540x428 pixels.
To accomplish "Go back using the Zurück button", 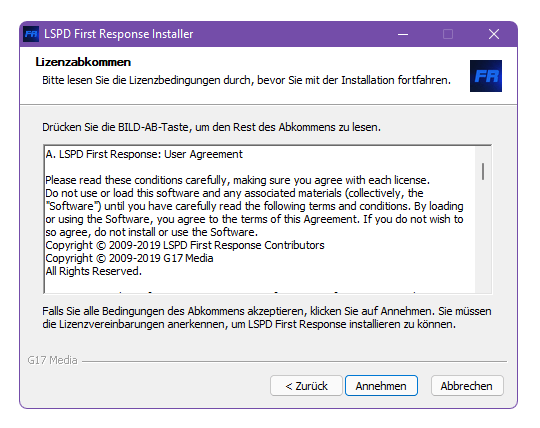I will 306,386.
